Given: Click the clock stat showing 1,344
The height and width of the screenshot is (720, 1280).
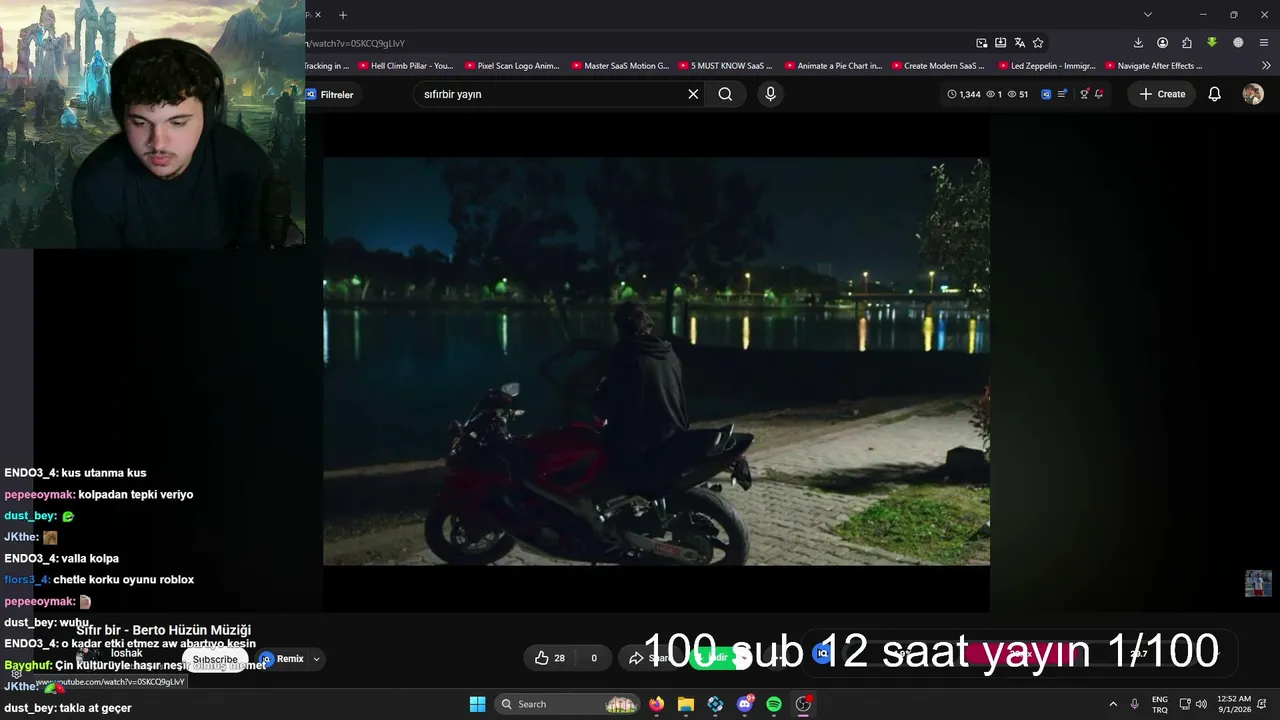Looking at the screenshot, I should point(964,94).
